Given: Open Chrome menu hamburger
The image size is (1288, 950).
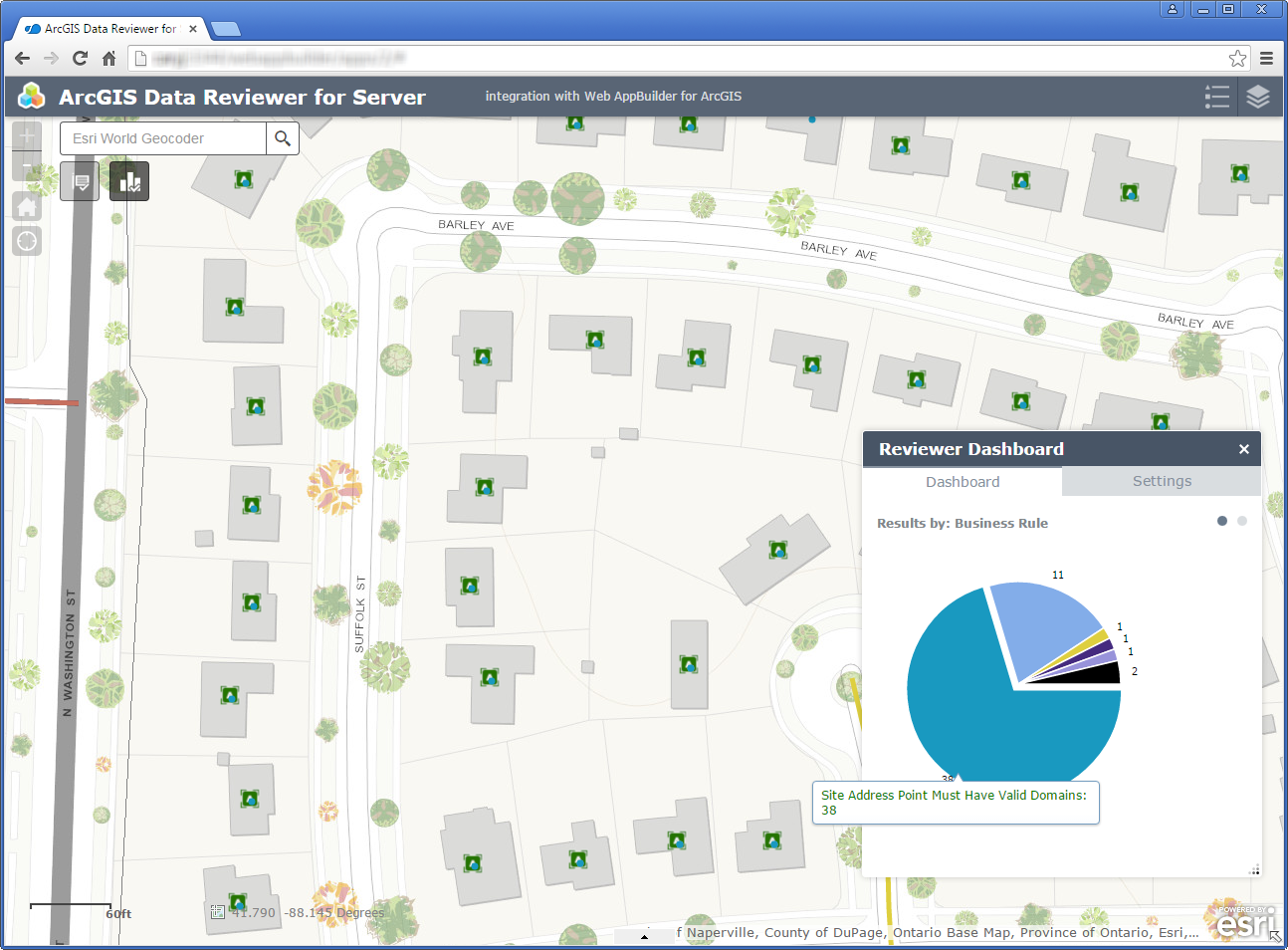Looking at the screenshot, I should pyautogui.click(x=1266, y=58).
